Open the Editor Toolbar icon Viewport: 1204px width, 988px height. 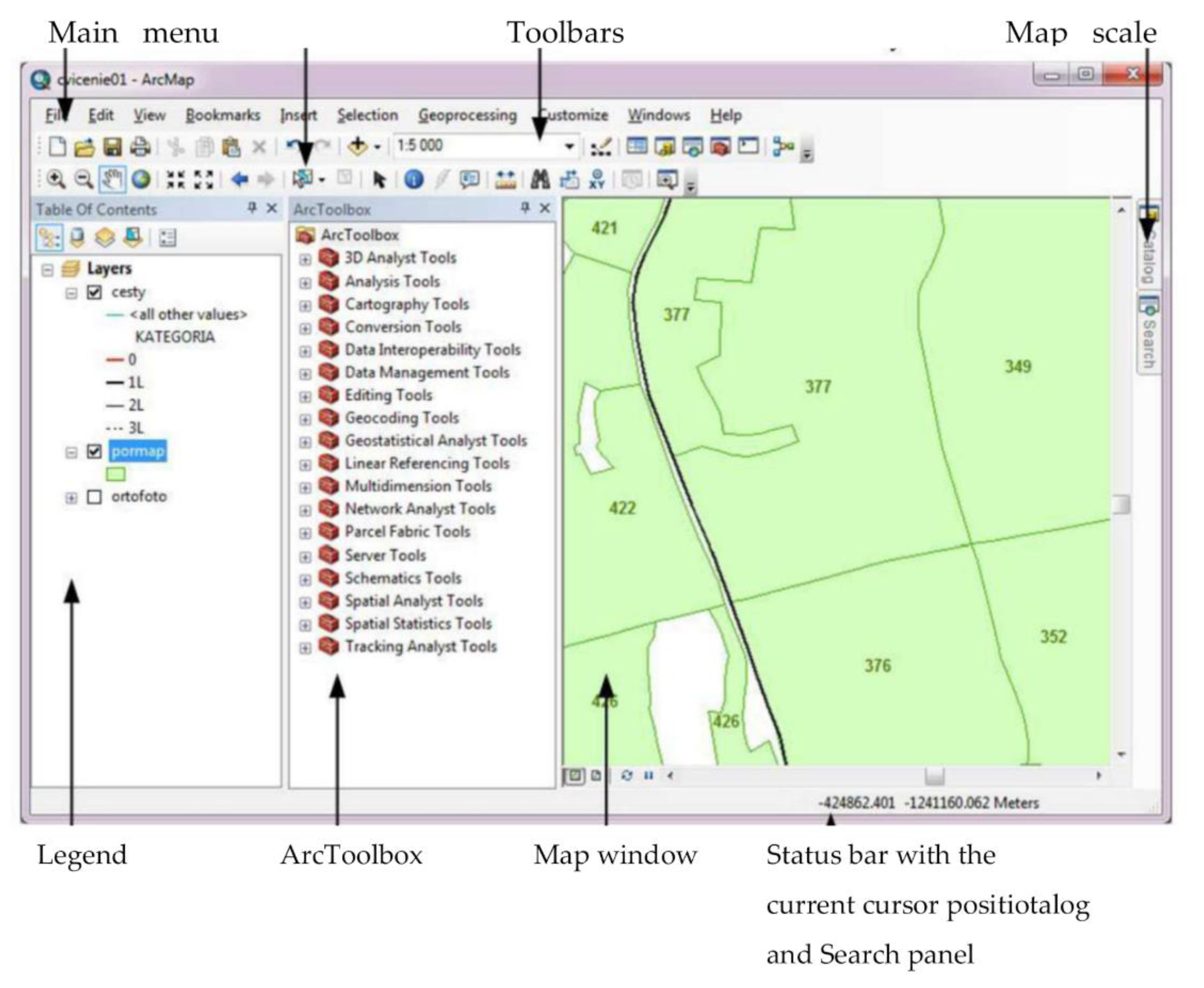click(601, 147)
